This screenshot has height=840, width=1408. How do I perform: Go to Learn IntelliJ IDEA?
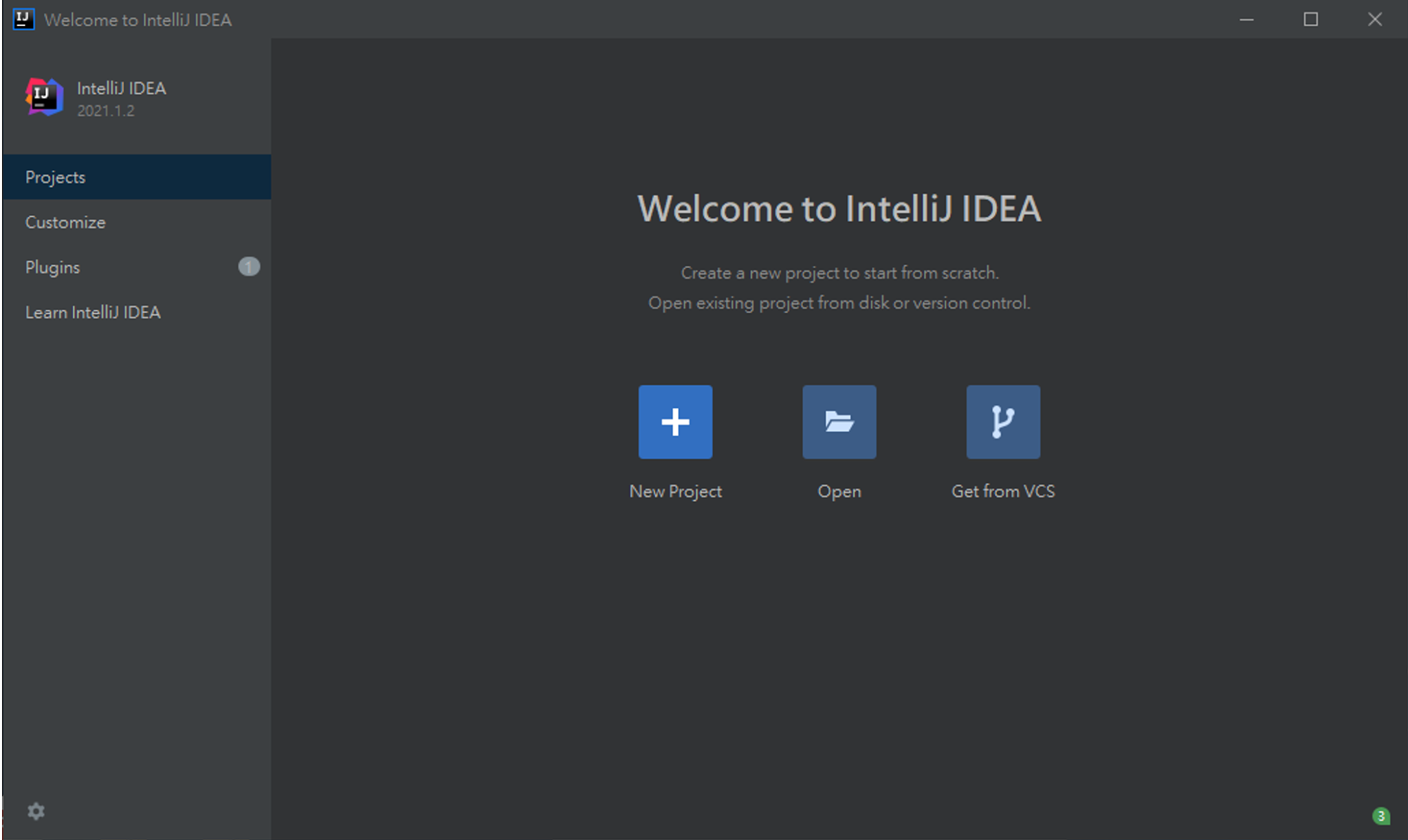[x=93, y=313]
